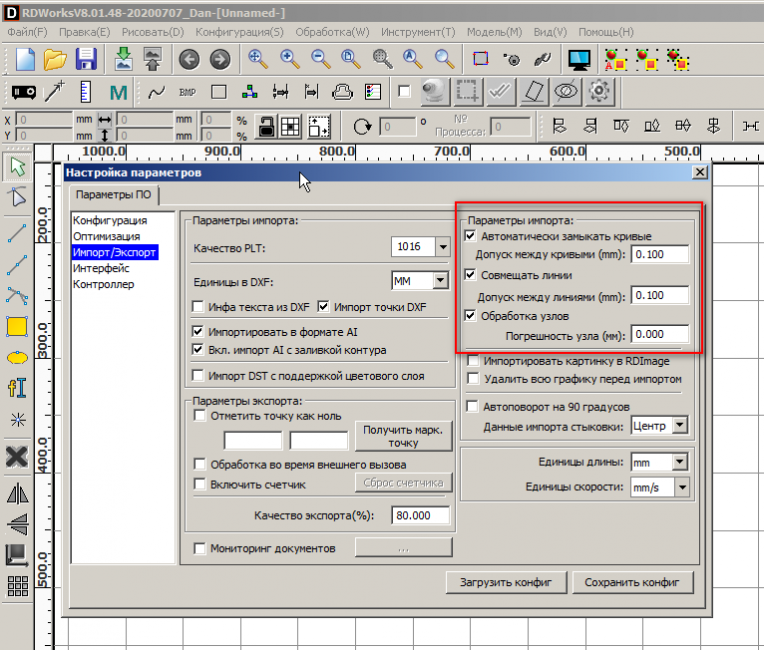Choose the text tool in left toolbar
764x650 pixels.
click(16, 387)
